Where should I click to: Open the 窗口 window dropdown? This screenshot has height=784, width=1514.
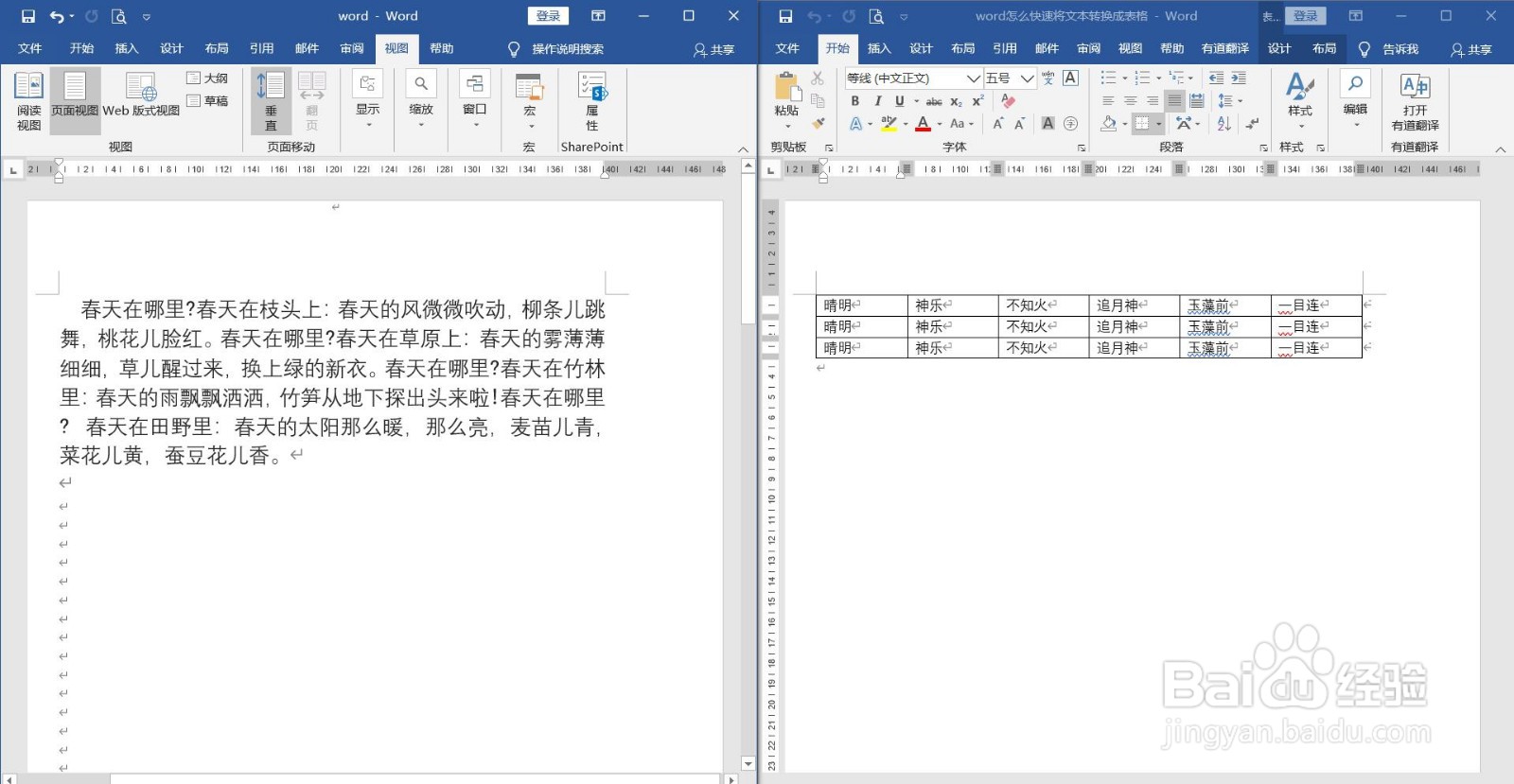[475, 99]
